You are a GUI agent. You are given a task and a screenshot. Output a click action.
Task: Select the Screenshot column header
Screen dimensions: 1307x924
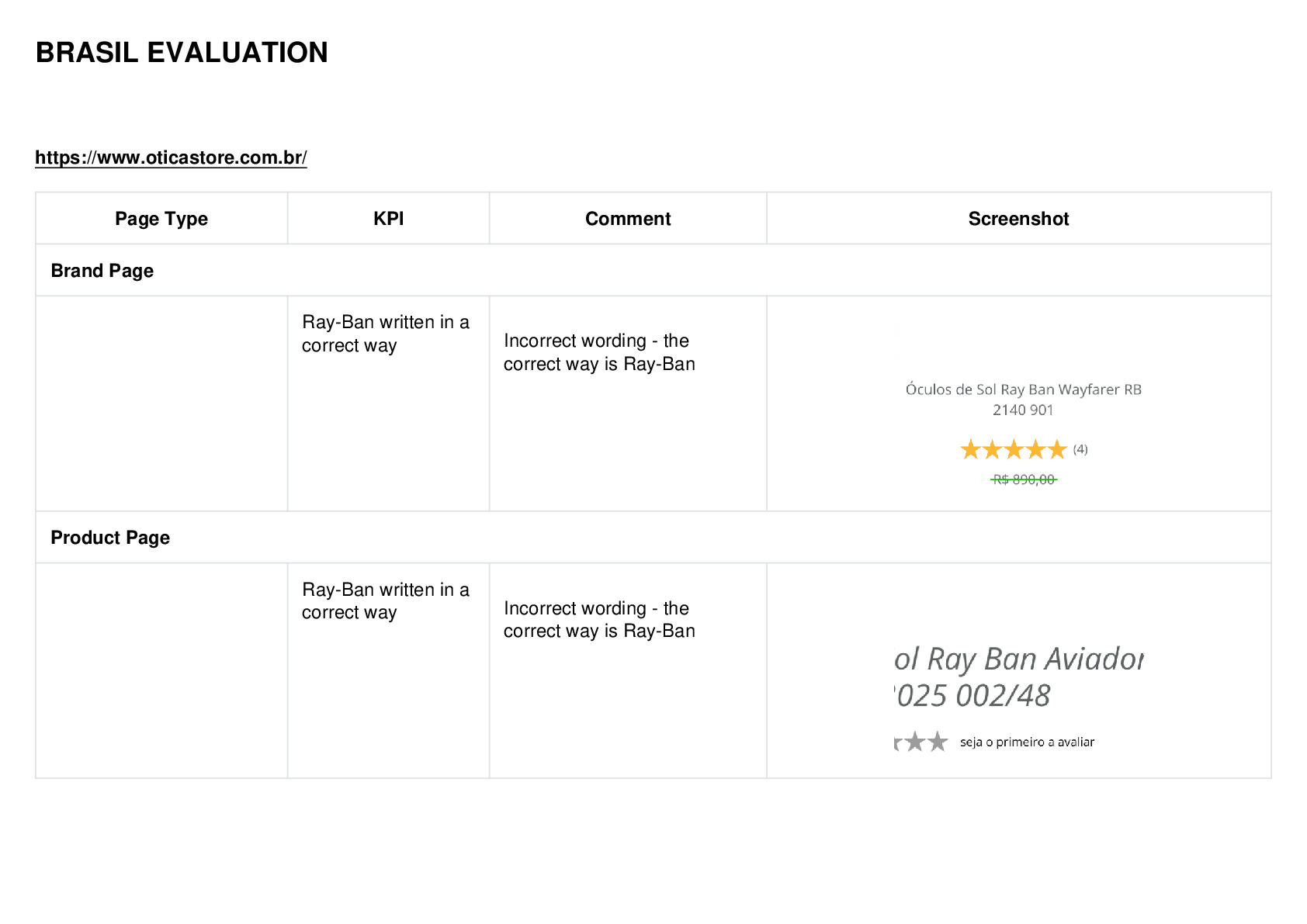coord(1018,219)
